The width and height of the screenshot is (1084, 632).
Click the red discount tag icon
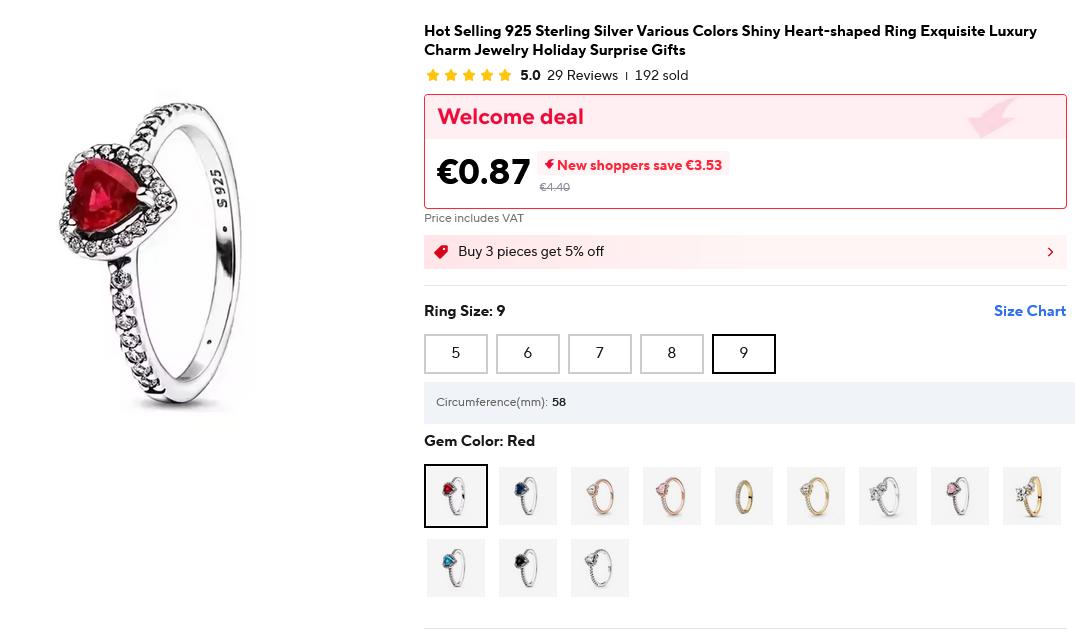coord(441,252)
